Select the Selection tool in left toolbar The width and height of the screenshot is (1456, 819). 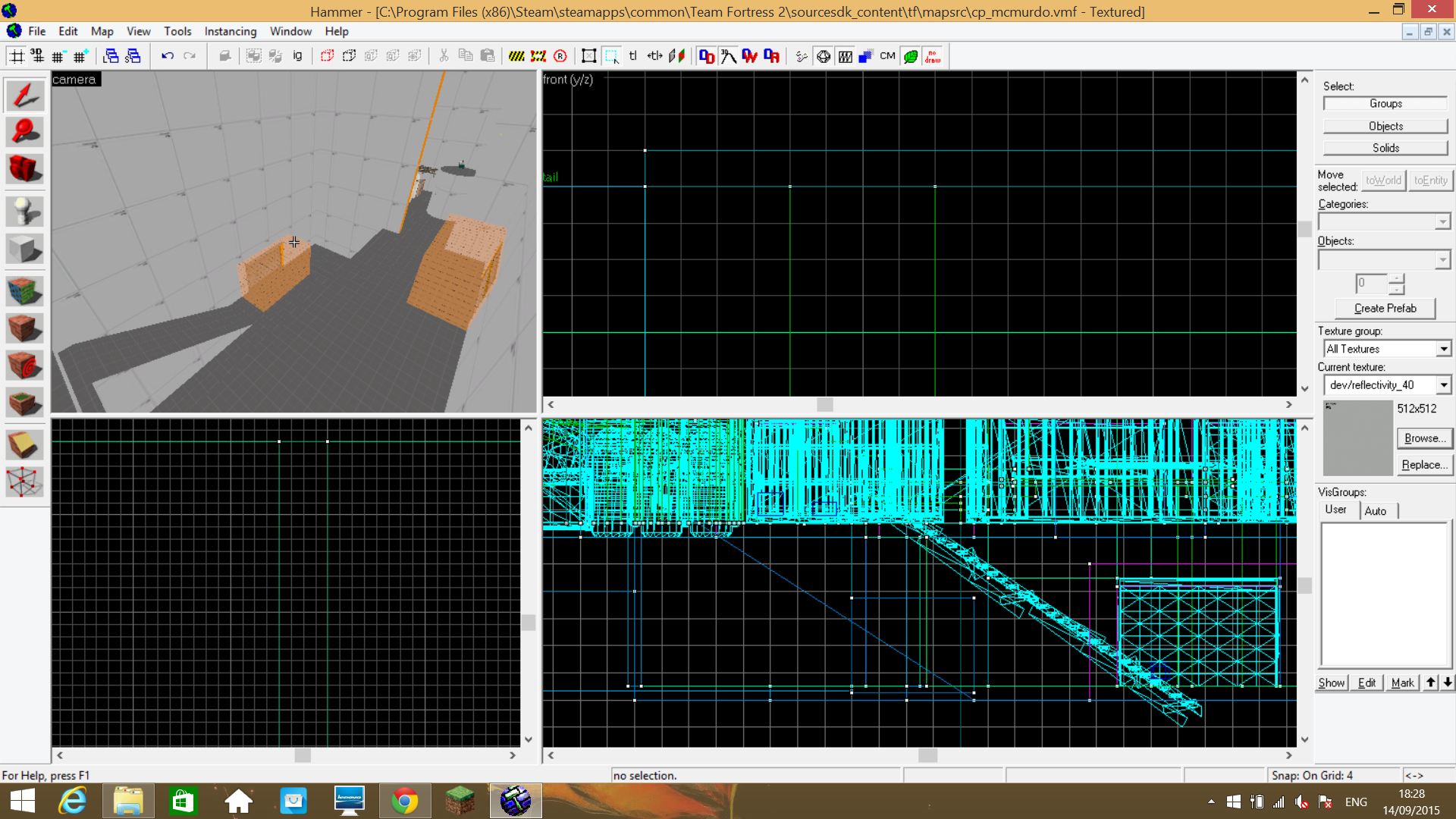pos(24,96)
